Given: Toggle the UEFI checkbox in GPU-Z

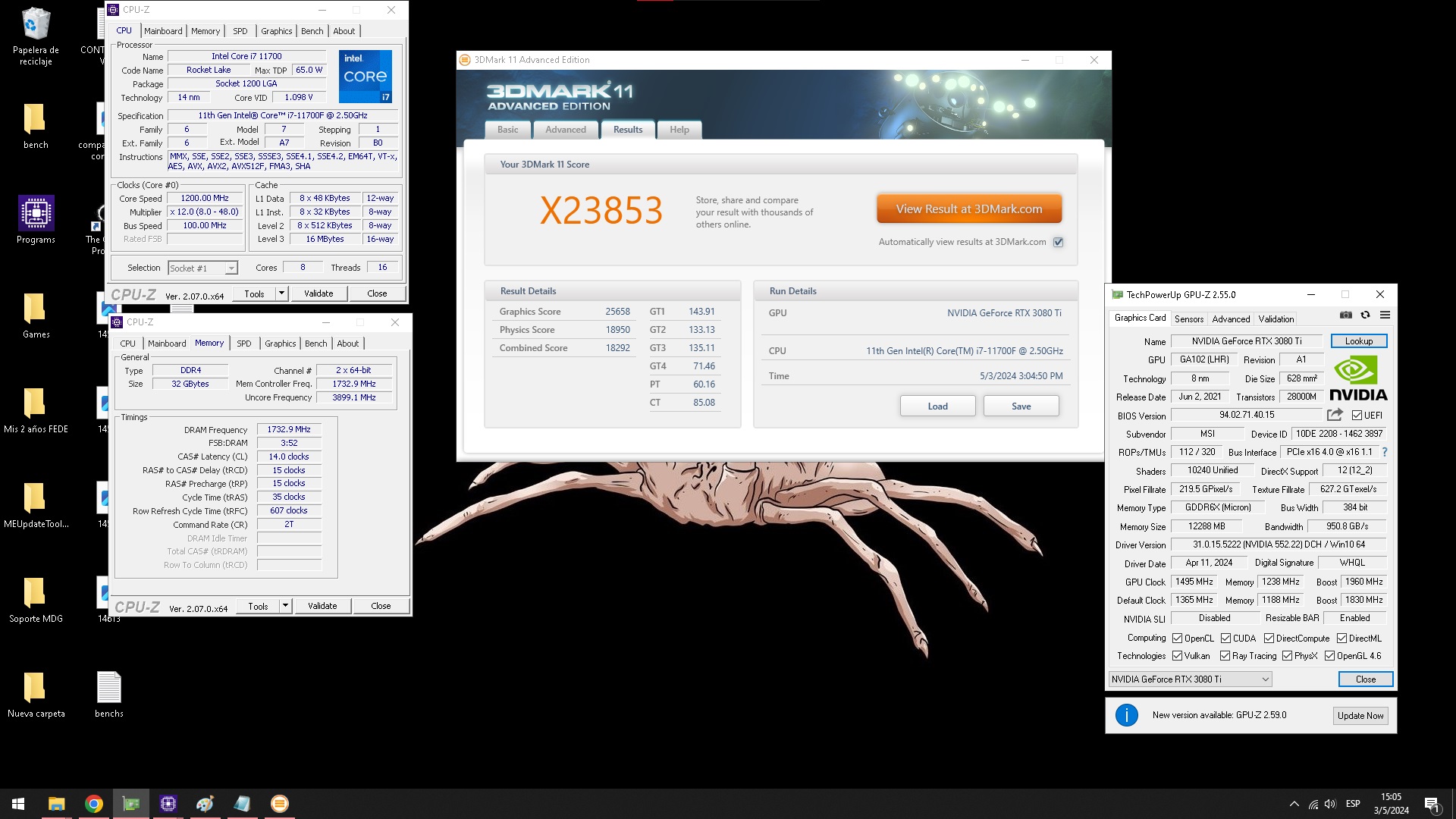Looking at the screenshot, I should pos(1357,416).
